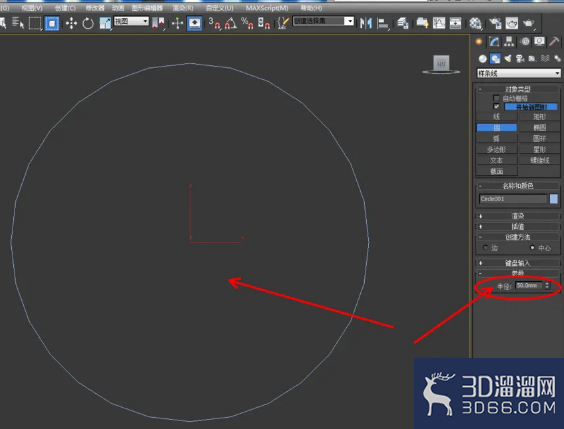Toggle the Window/Crossing selection button
Screen dimensions: 564x429
(52, 23)
